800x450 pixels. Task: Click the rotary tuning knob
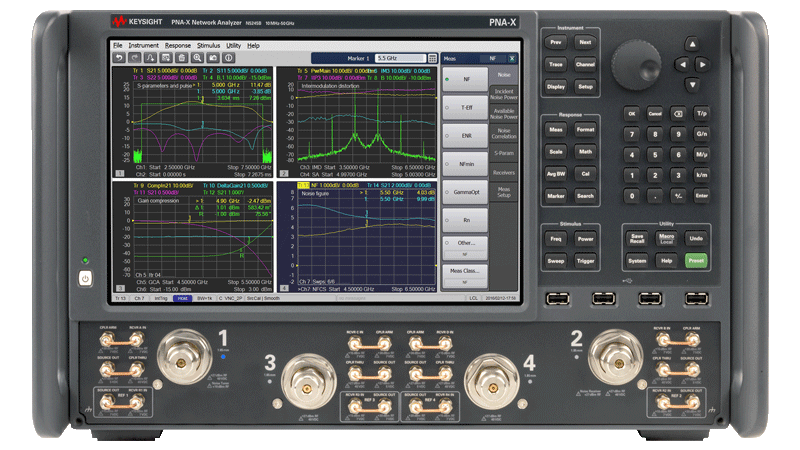(x=636, y=65)
